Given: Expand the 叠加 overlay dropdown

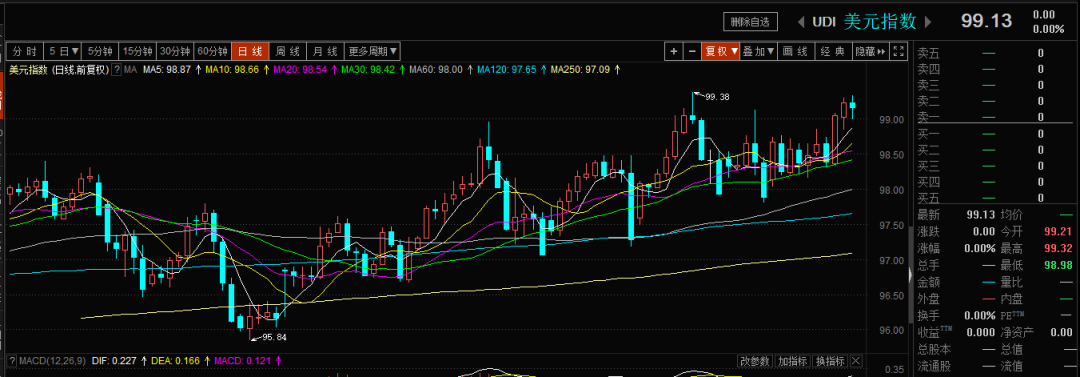Looking at the screenshot, I should coord(759,51).
